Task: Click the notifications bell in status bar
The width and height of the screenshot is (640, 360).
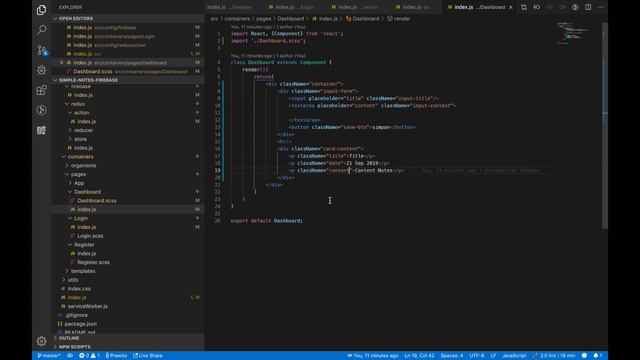Action: click(598, 356)
